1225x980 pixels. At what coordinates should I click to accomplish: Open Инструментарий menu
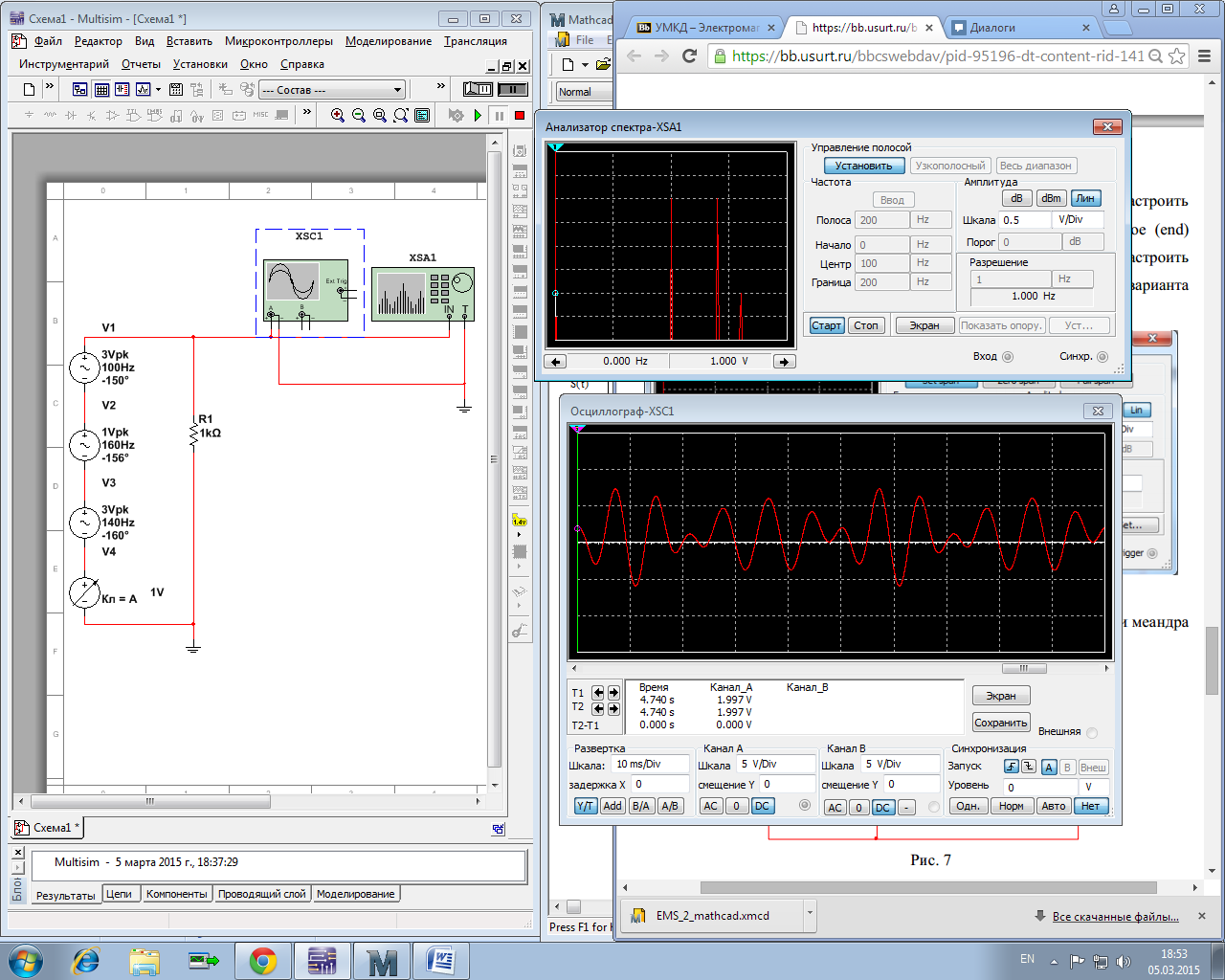tap(64, 64)
